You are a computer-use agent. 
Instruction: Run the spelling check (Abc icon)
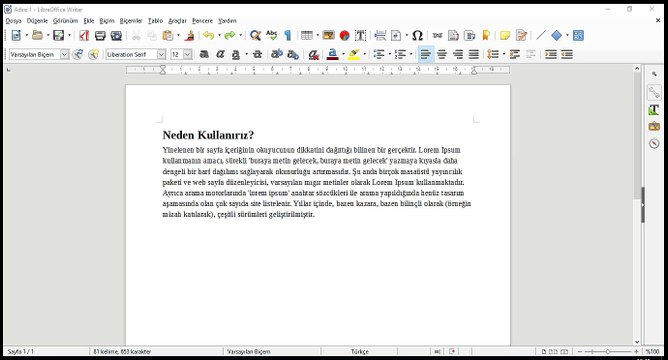(x=271, y=35)
